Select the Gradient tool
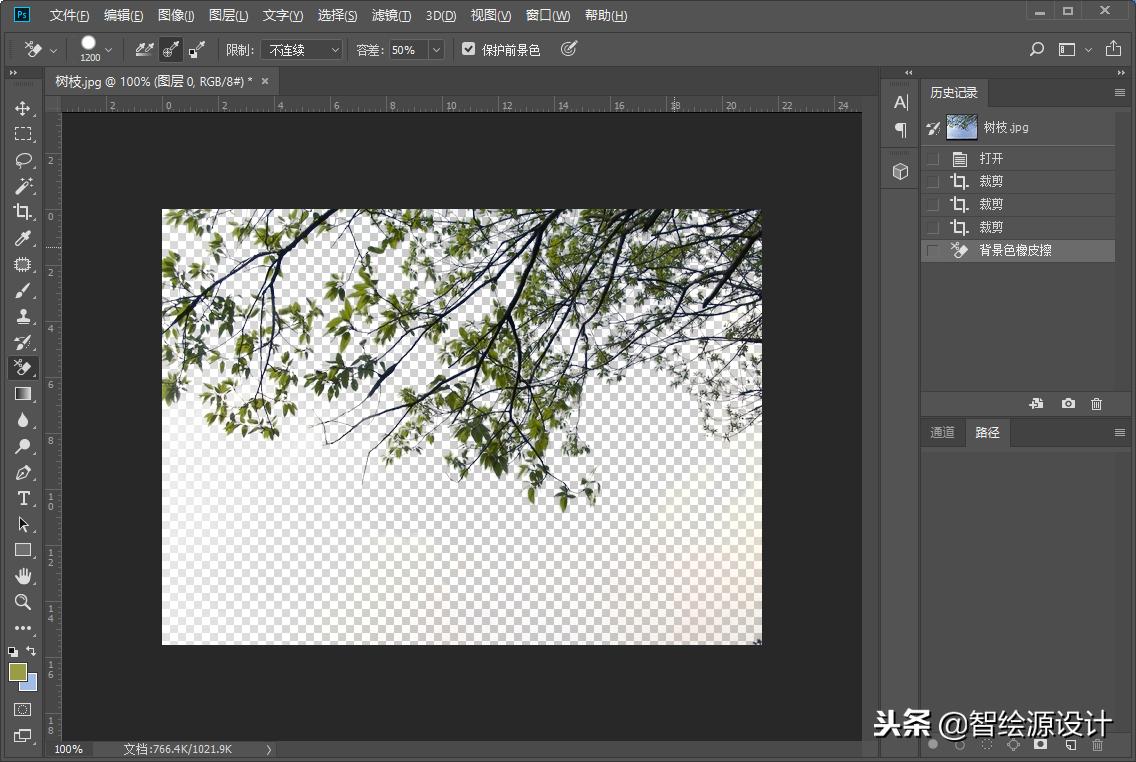The width and height of the screenshot is (1136, 762). (x=22, y=394)
